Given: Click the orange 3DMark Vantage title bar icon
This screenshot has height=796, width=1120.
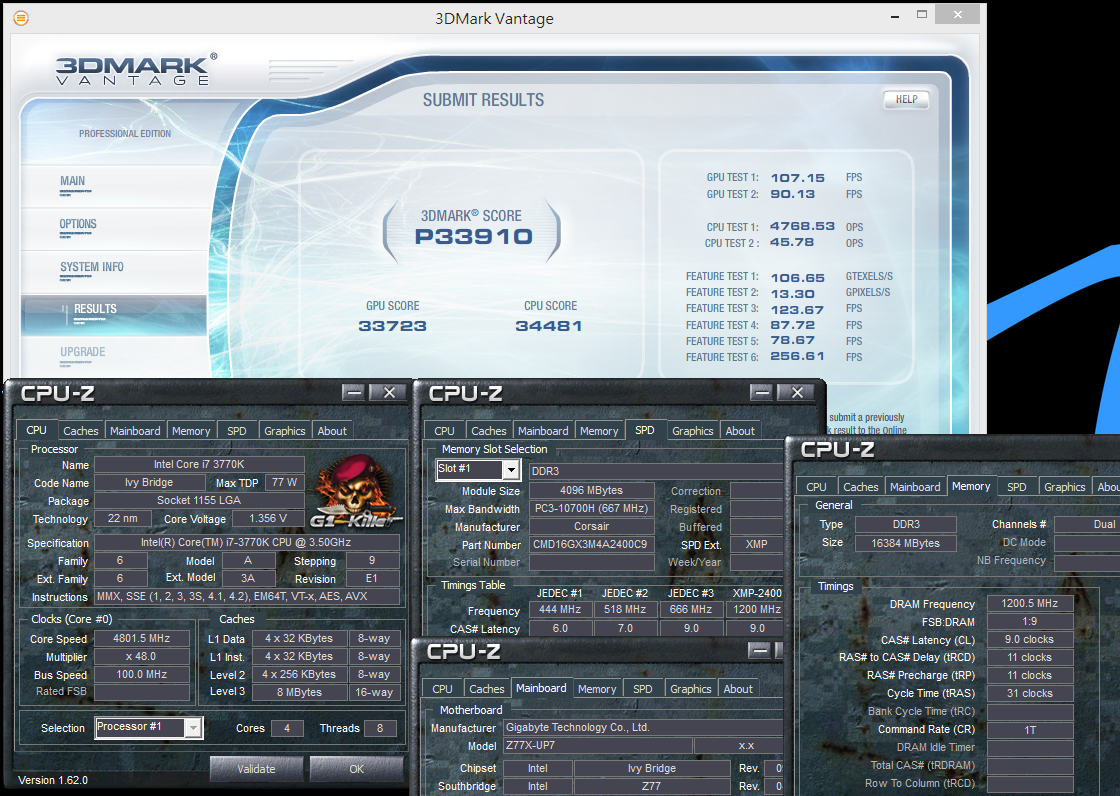Looking at the screenshot, I should (x=21, y=18).
